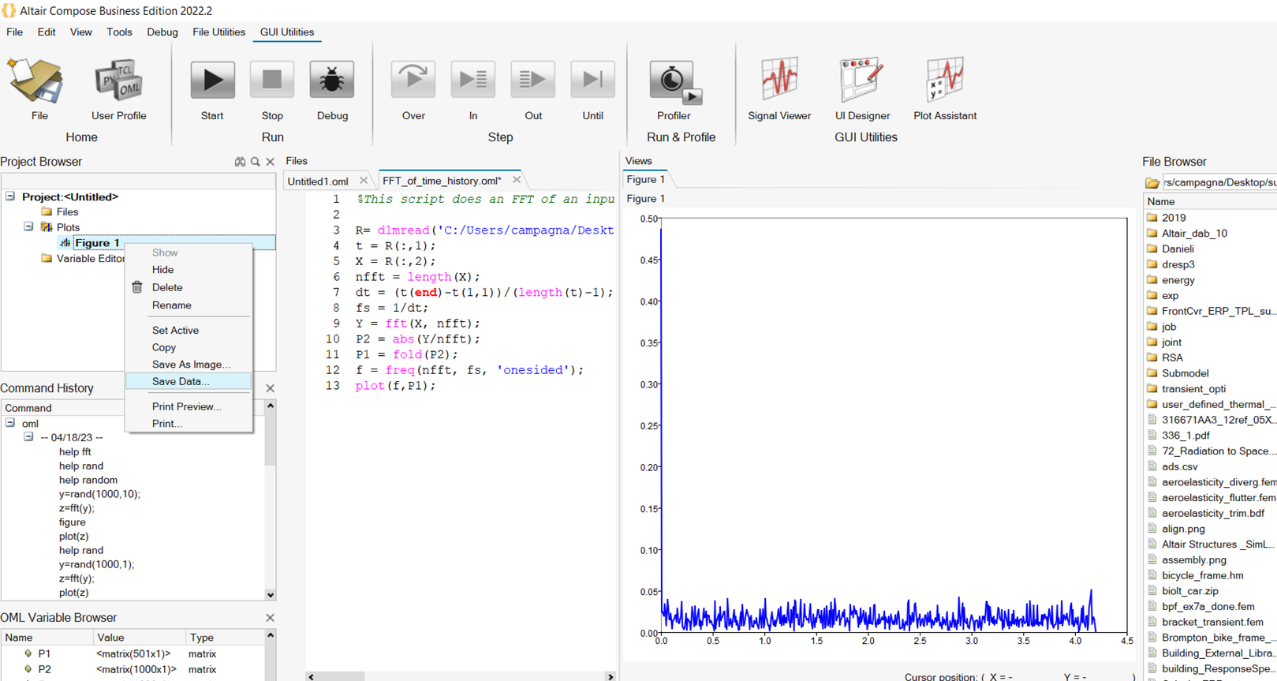Switch to File Utilities ribbon tab
1277x681 pixels.
point(219,32)
